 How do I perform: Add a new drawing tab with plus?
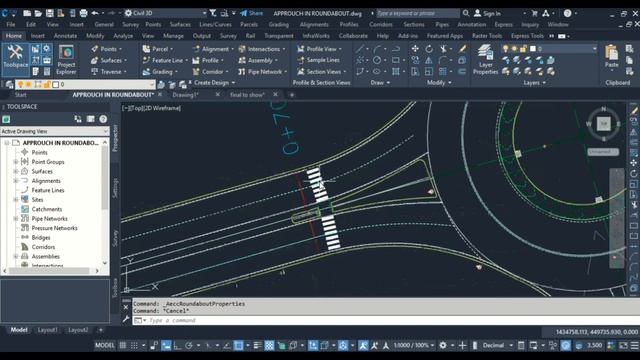[292, 95]
